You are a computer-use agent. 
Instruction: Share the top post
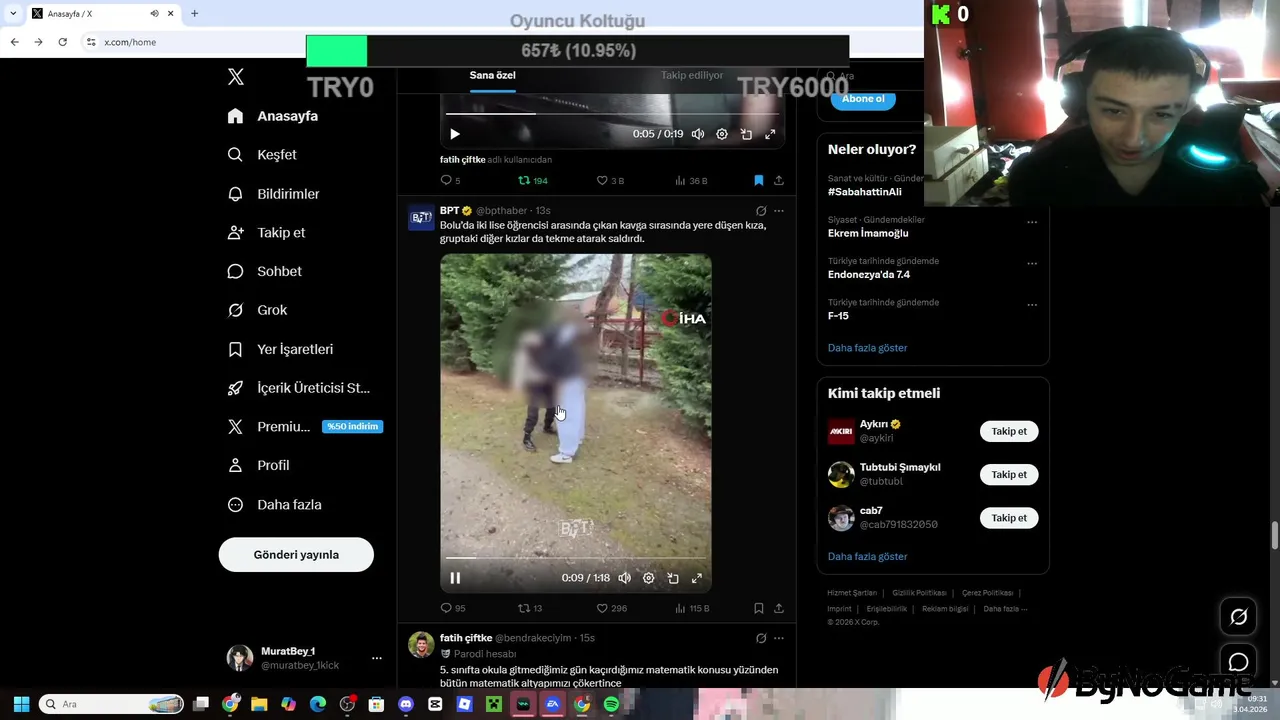[x=778, y=181]
